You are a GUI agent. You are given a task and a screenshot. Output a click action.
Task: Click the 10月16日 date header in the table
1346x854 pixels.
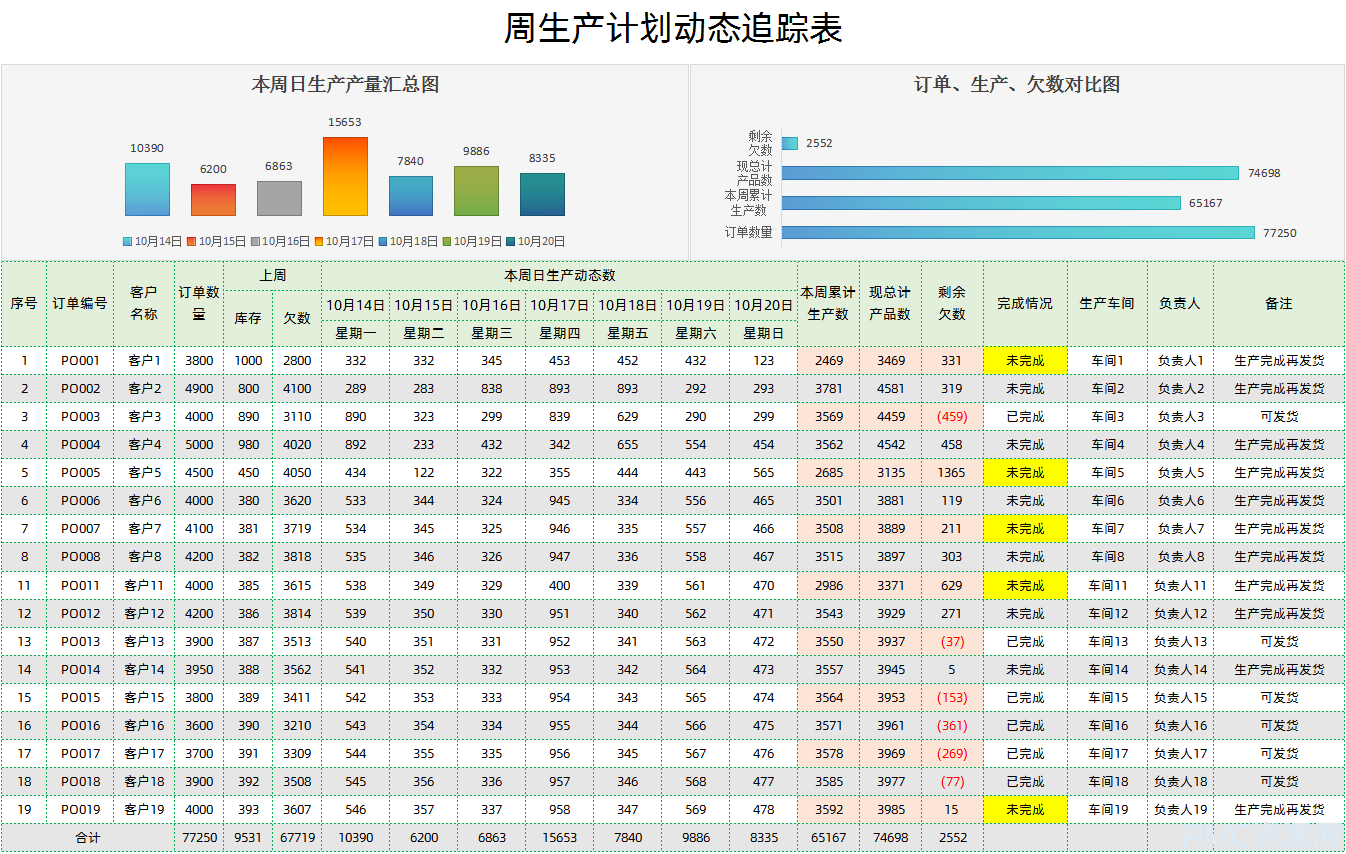click(491, 305)
